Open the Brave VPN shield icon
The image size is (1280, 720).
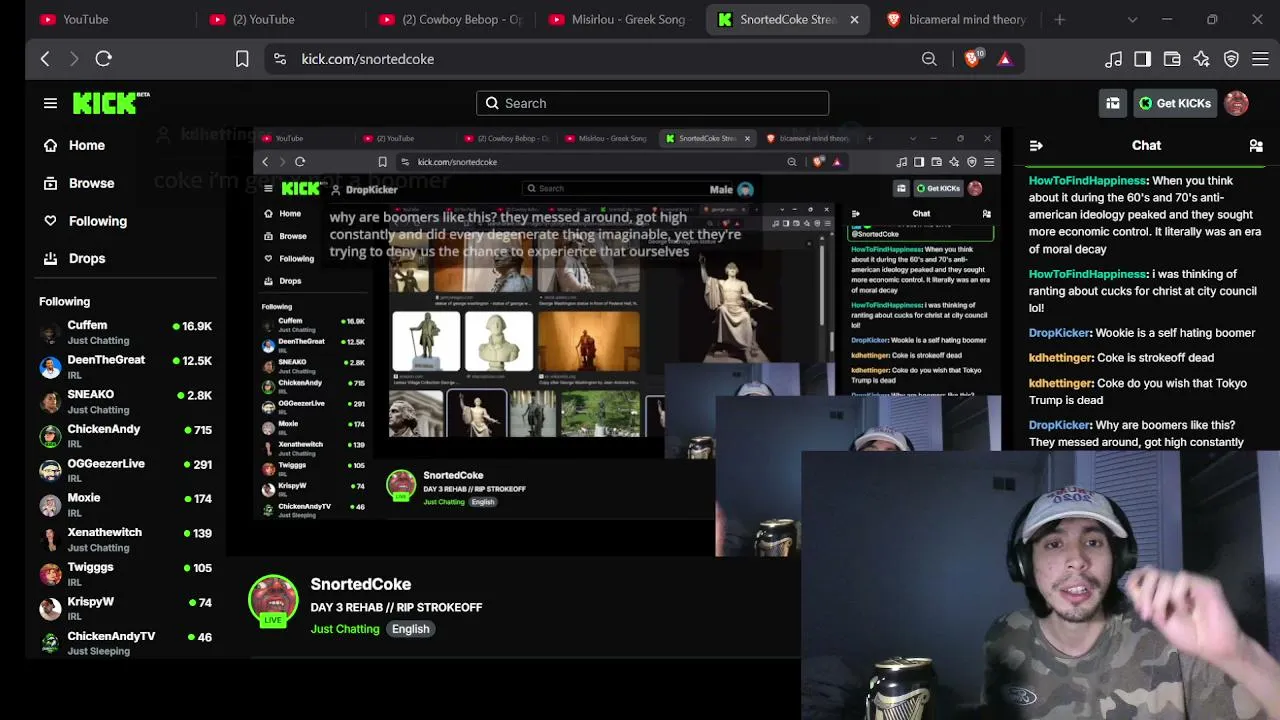coord(1231,59)
